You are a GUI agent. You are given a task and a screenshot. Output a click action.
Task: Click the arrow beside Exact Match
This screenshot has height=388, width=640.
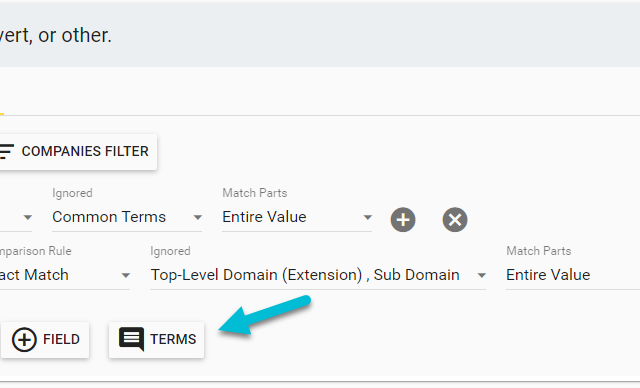coord(126,276)
